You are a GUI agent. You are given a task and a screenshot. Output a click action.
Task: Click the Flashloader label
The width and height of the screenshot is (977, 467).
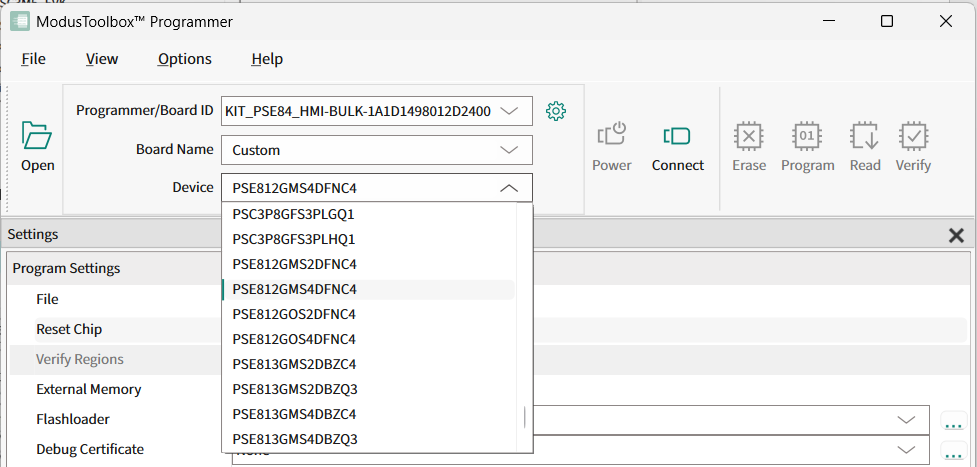tap(73, 419)
